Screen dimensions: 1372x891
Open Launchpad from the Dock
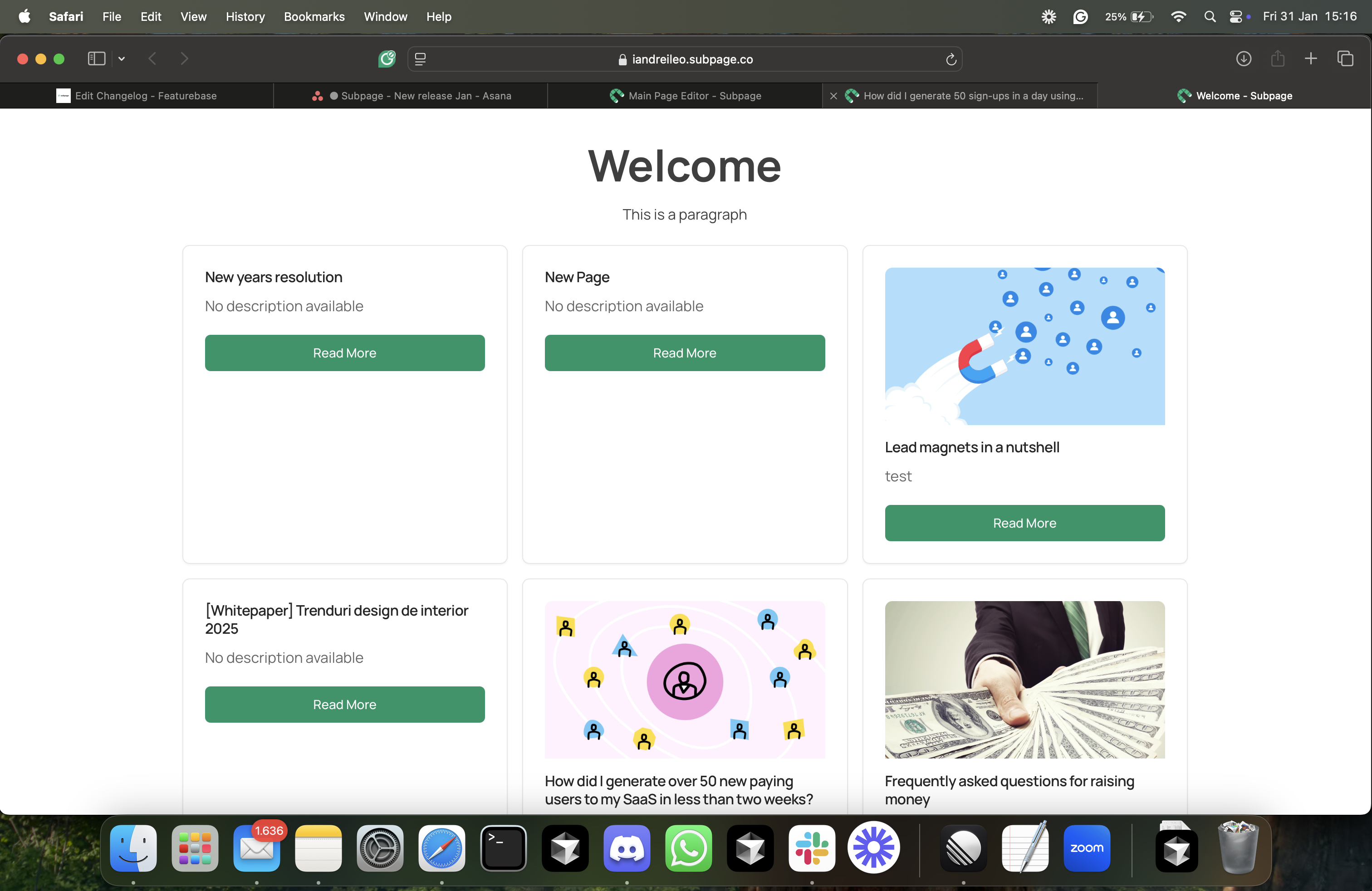click(195, 848)
